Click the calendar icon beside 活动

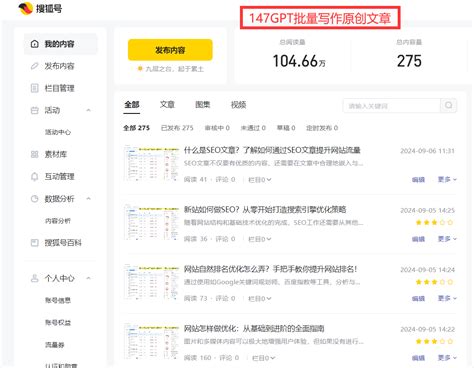35,110
